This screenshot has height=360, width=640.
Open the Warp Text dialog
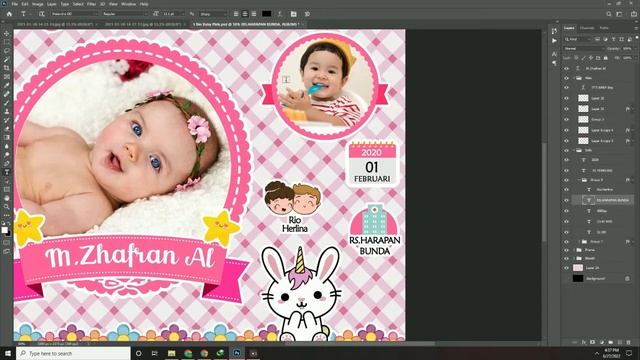(280, 14)
